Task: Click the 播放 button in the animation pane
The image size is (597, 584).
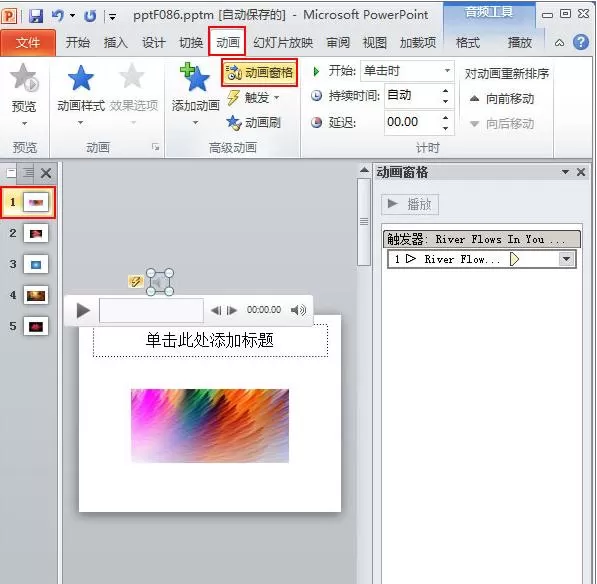Action: 410,204
